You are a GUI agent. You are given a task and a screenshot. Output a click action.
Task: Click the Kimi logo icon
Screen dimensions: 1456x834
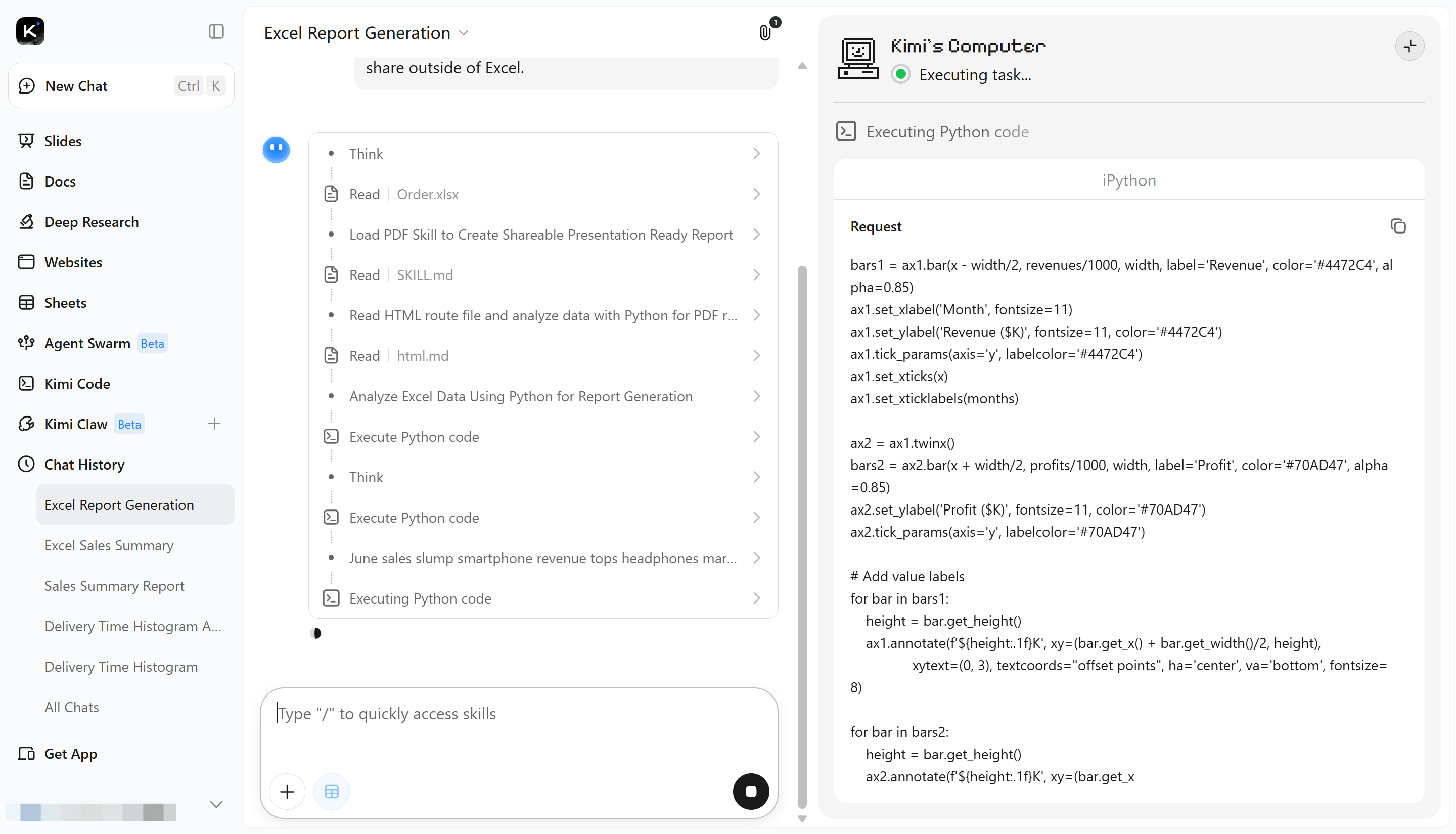pos(30,31)
